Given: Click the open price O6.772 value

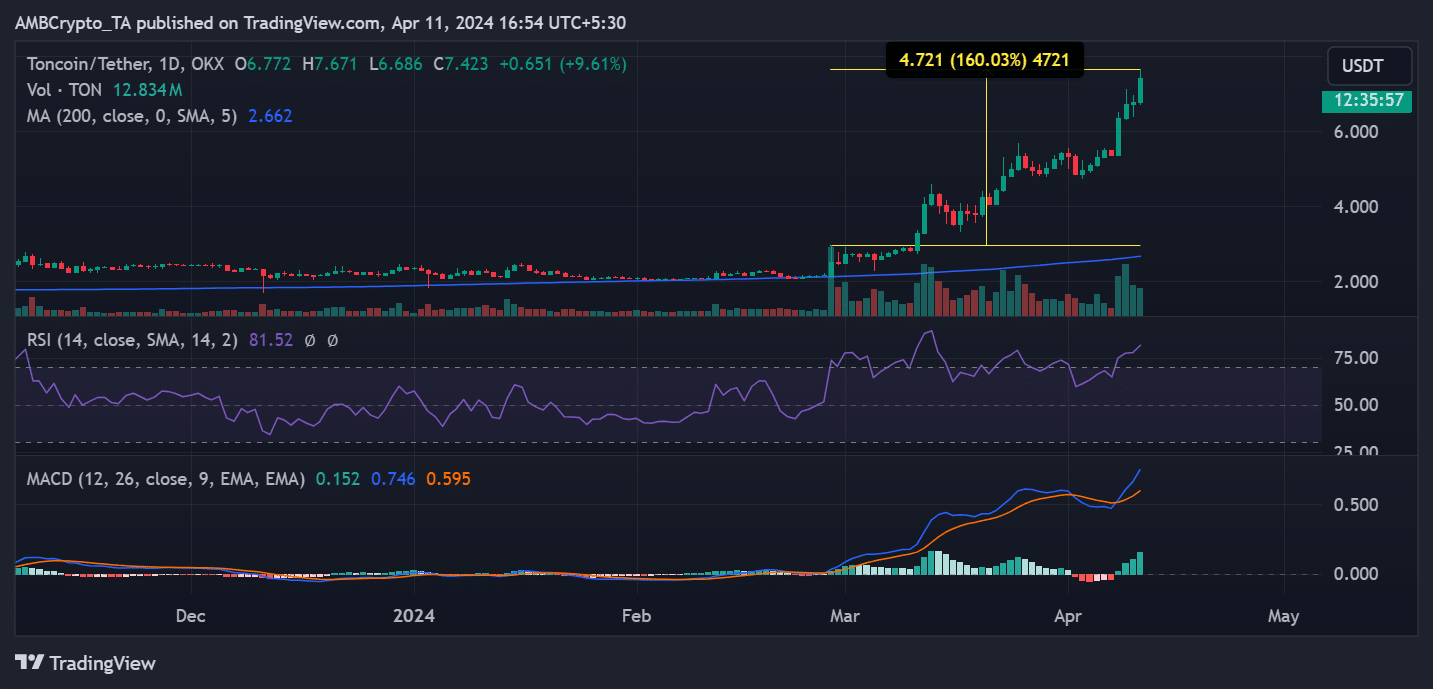Looking at the screenshot, I should 264,64.
